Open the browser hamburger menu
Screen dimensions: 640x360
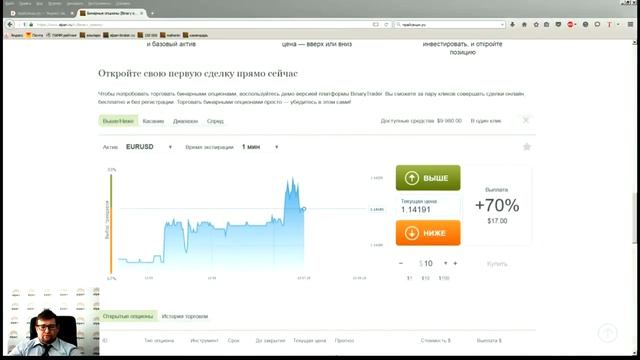click(x=630, y=24)
